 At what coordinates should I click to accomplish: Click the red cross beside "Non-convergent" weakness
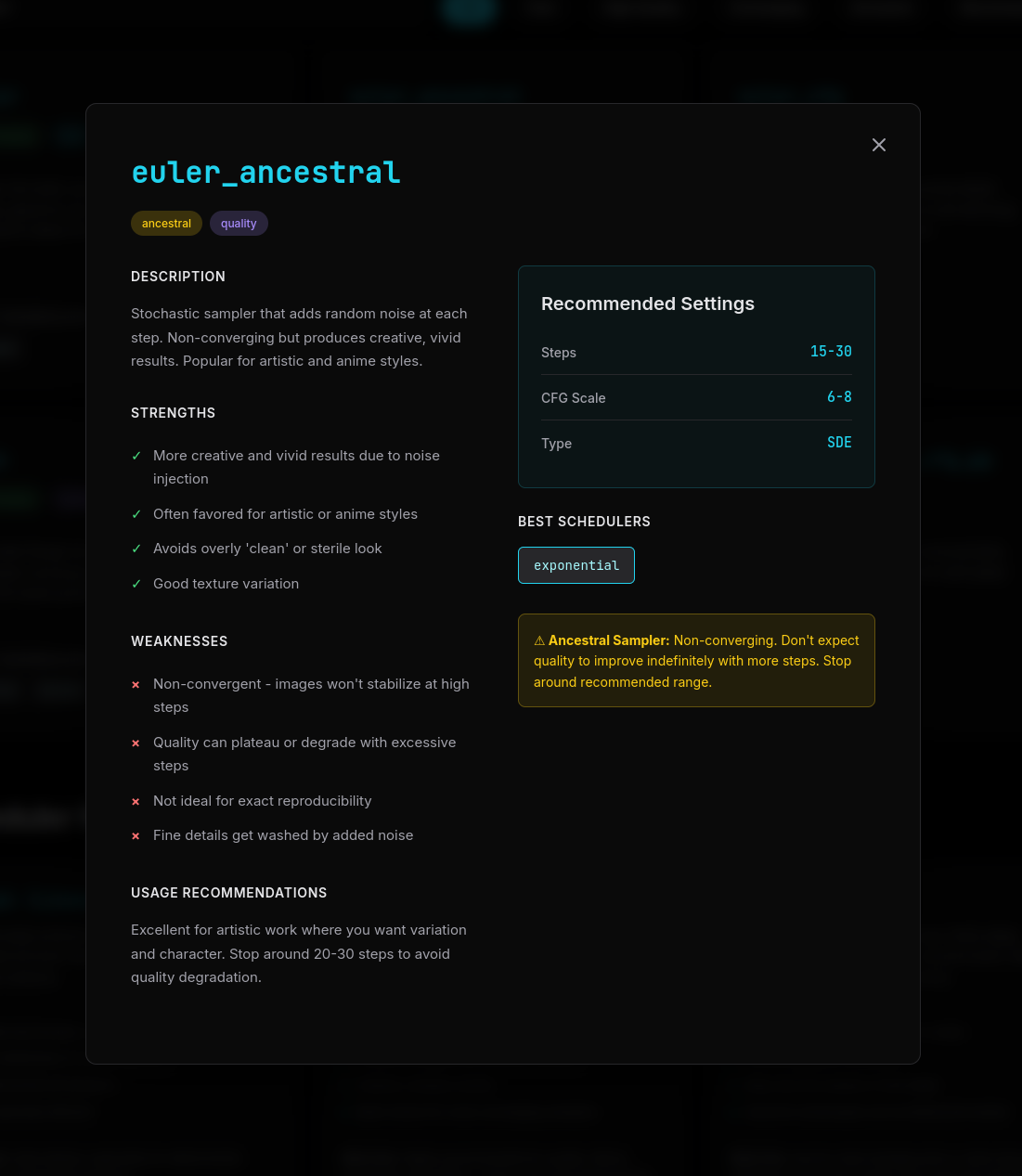click(x=136, y=684)
